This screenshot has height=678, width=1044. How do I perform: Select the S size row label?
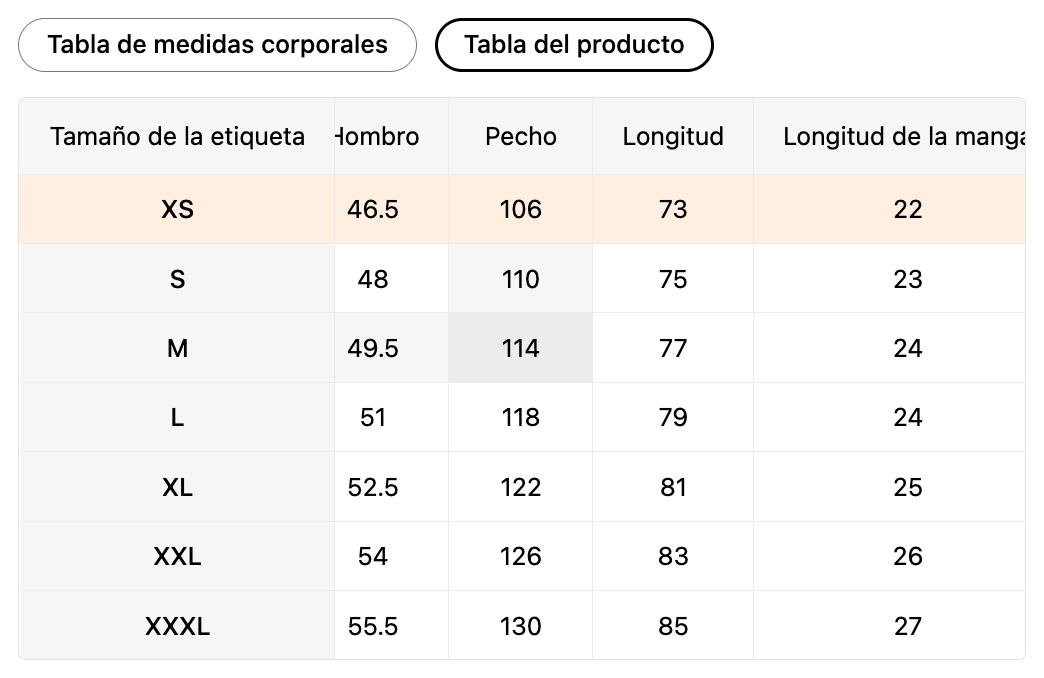click(177, 279)
